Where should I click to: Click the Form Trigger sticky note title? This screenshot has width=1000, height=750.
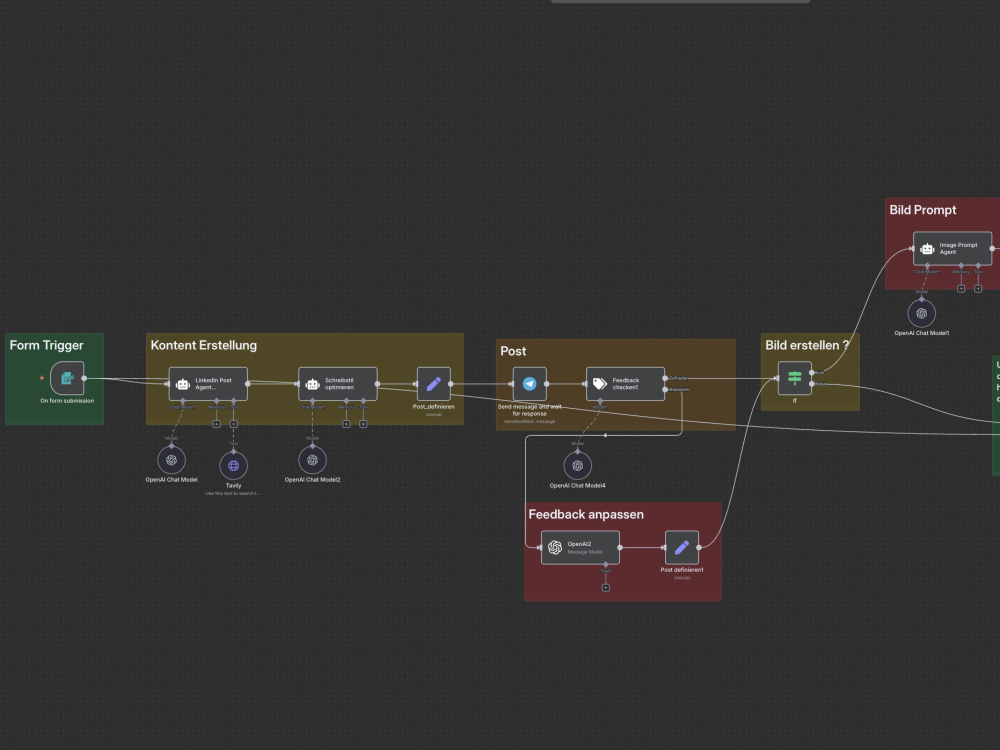coord(47,345)
